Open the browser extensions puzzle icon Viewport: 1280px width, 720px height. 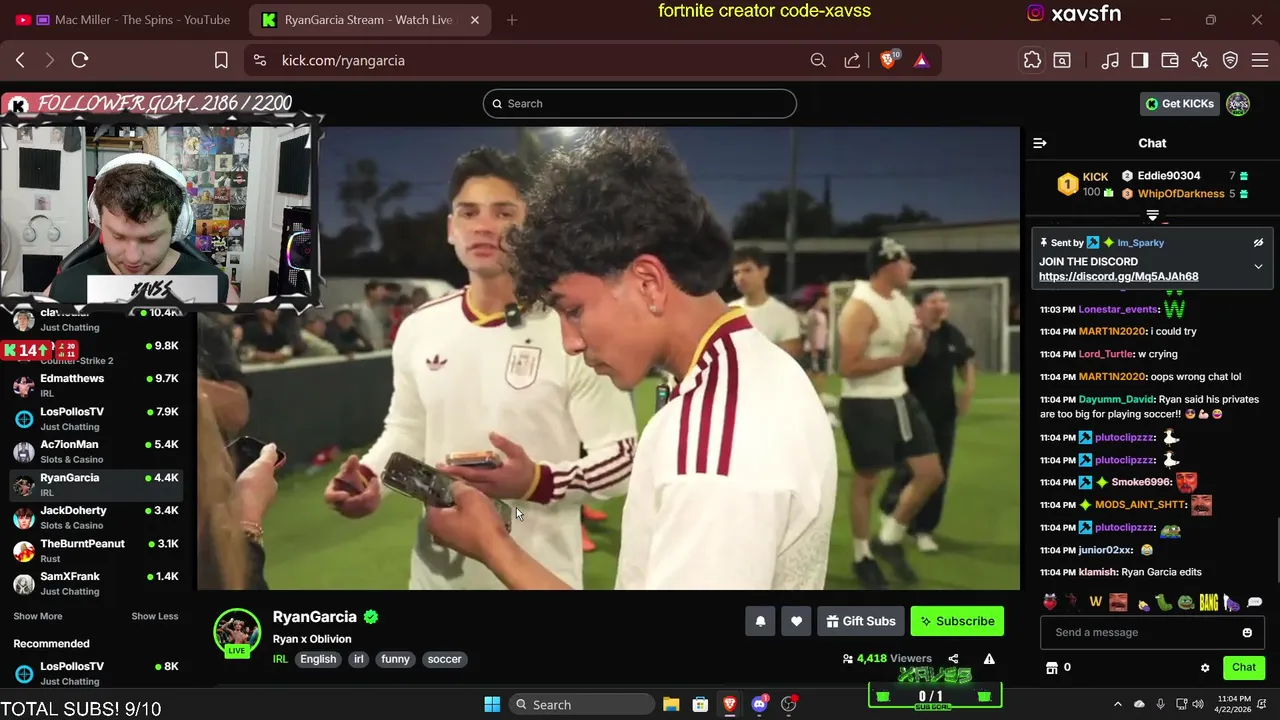1032,60
